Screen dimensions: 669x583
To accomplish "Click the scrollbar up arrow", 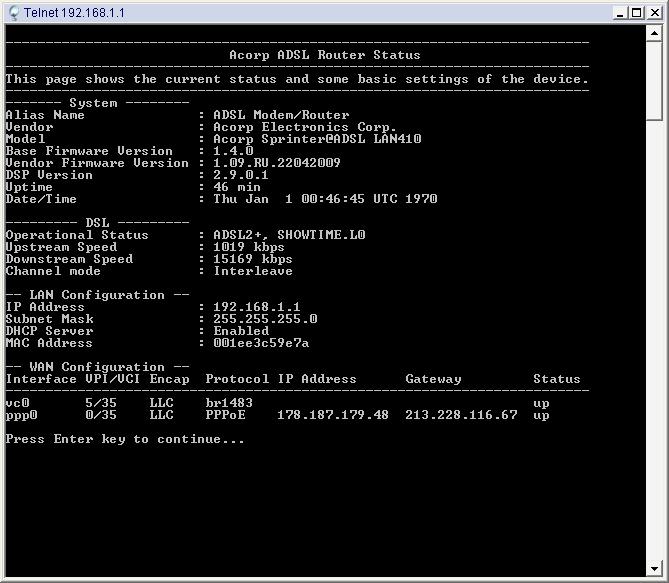I will [x=654, y=33].
